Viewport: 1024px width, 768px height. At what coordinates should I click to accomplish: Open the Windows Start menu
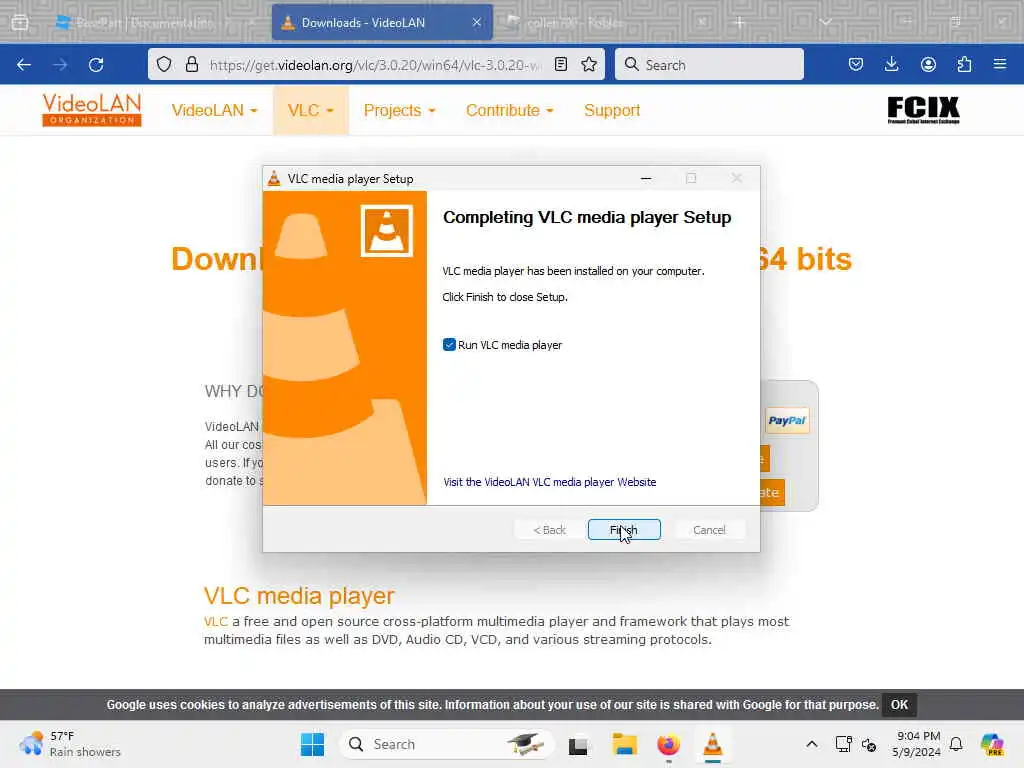tap(312, 744)
